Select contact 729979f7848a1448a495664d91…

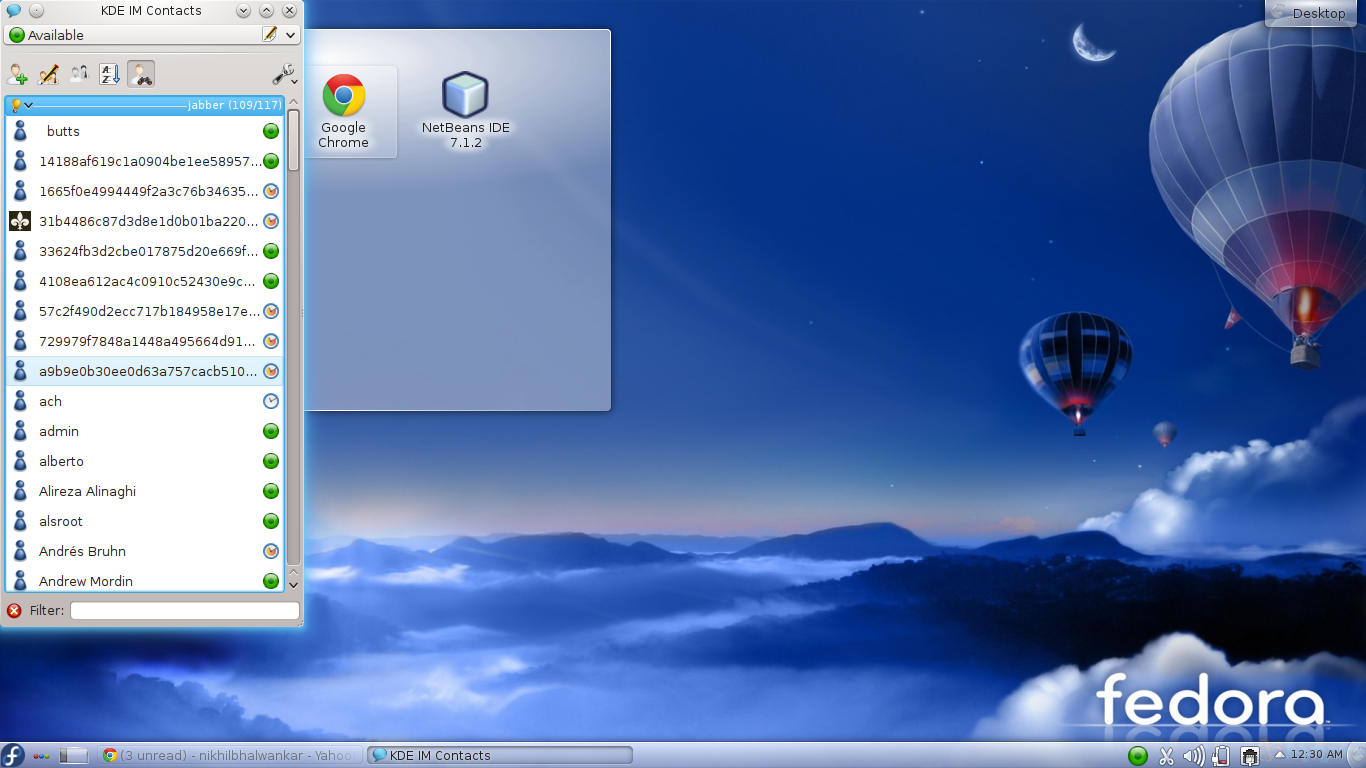(145, 341)
